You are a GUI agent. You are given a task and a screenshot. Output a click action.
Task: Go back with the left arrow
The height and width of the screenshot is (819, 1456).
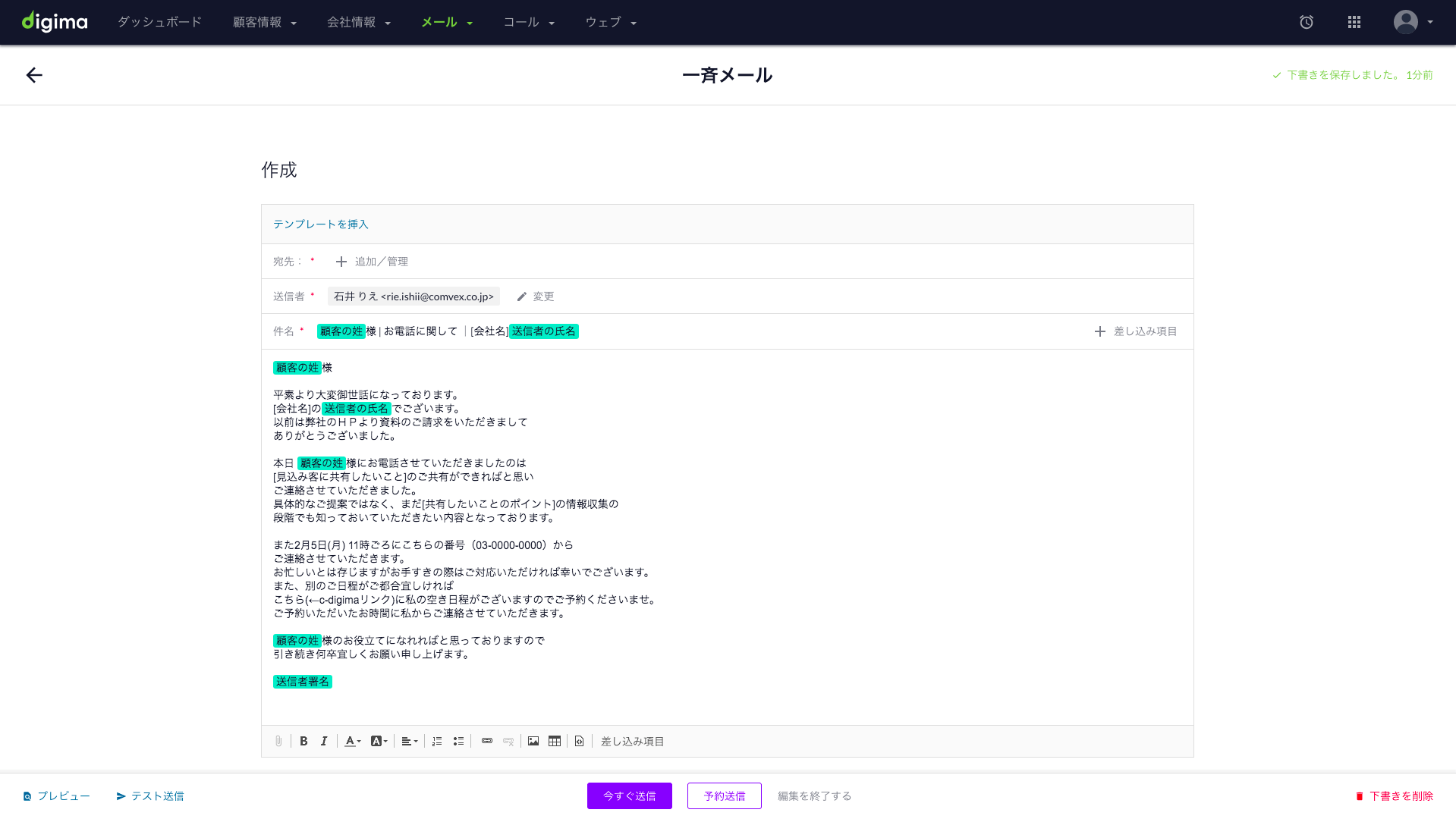click(x=34, y=75)
